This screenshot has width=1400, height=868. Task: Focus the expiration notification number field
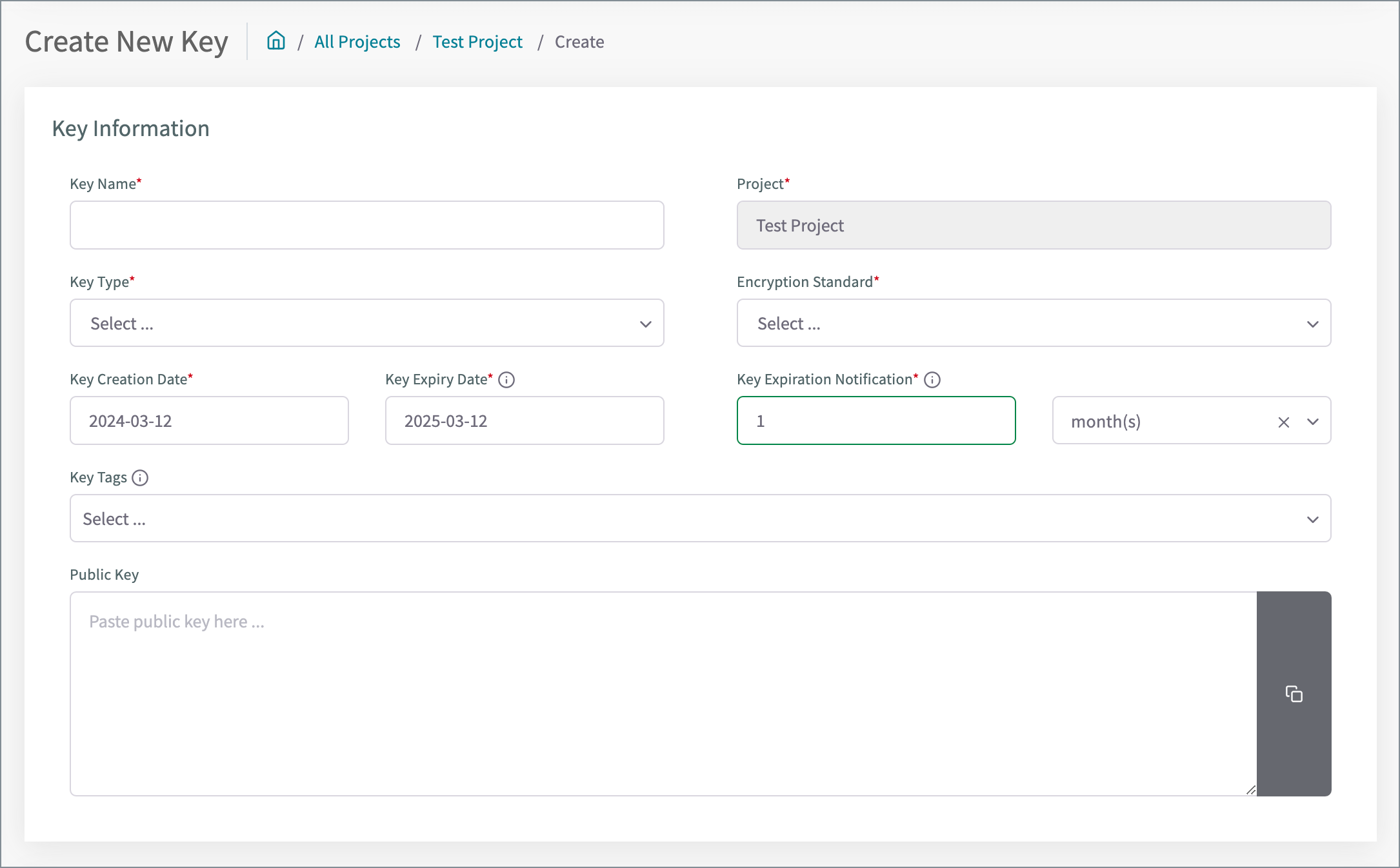(x=875, y=420)
